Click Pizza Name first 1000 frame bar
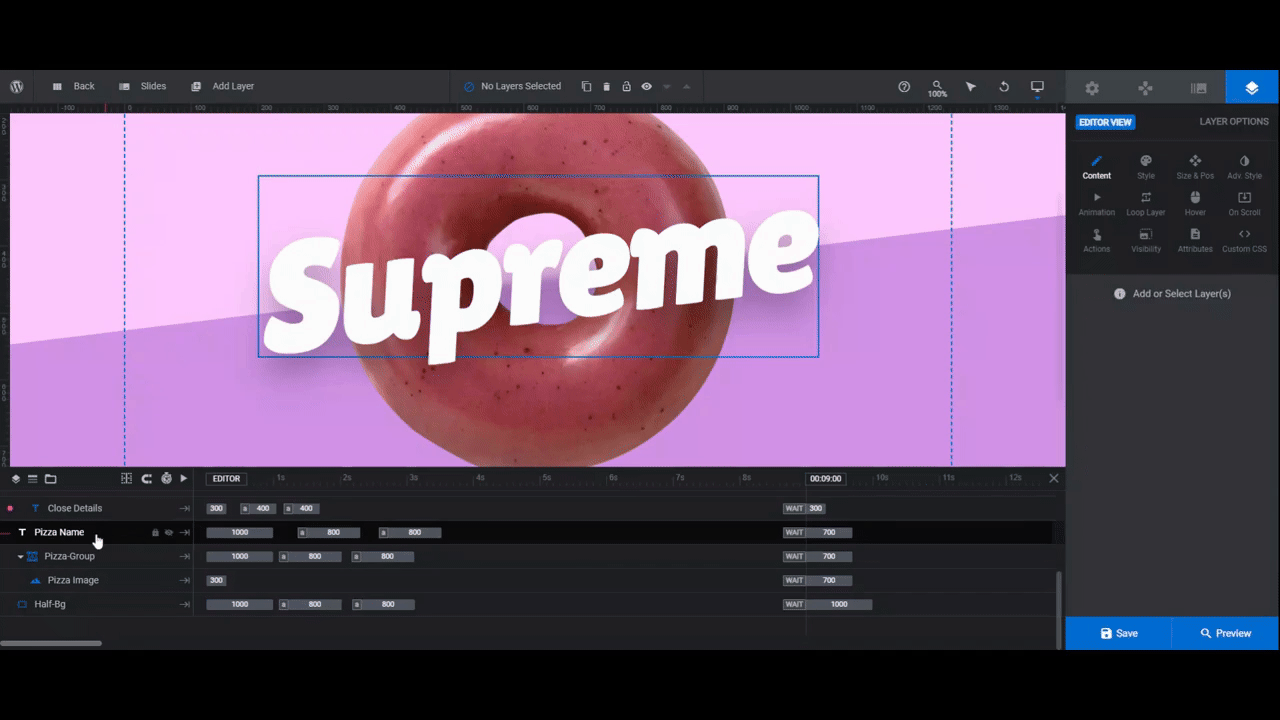This screenshot has height=720, width=1280. click(x=240, y=533)
